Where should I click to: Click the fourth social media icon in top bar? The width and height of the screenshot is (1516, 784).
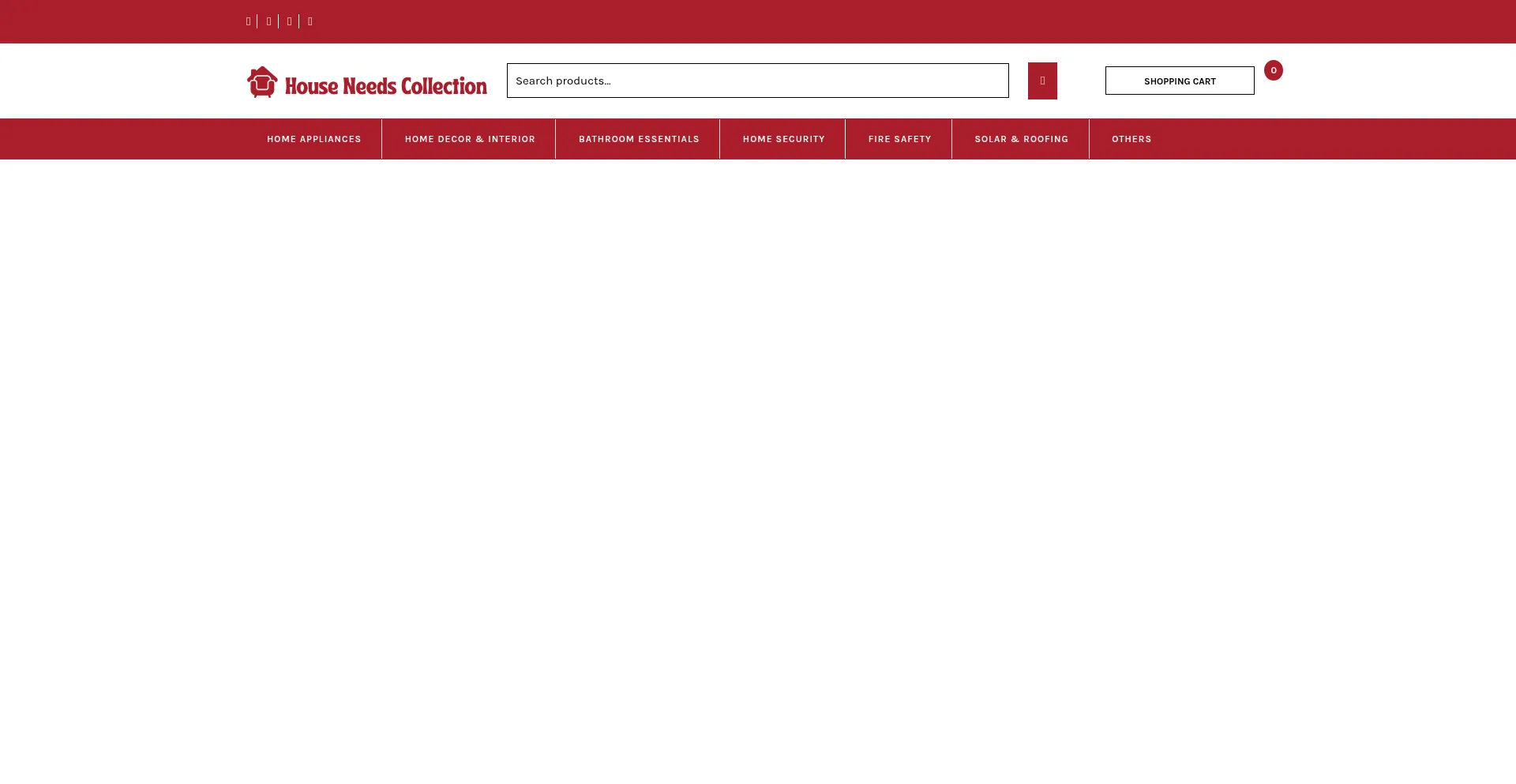click(310, 21)
